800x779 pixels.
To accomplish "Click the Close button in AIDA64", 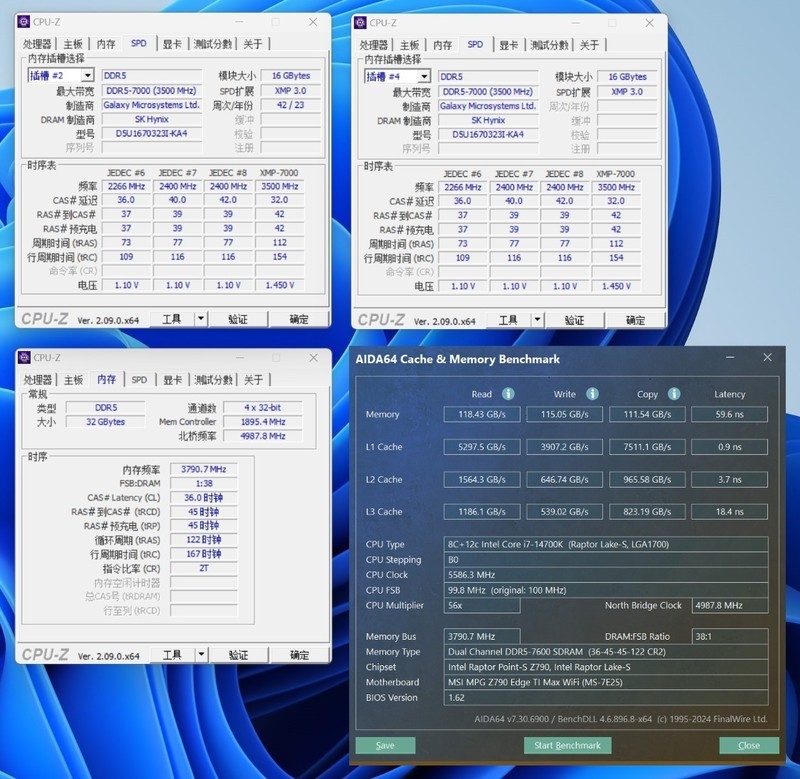I will 748,746.
